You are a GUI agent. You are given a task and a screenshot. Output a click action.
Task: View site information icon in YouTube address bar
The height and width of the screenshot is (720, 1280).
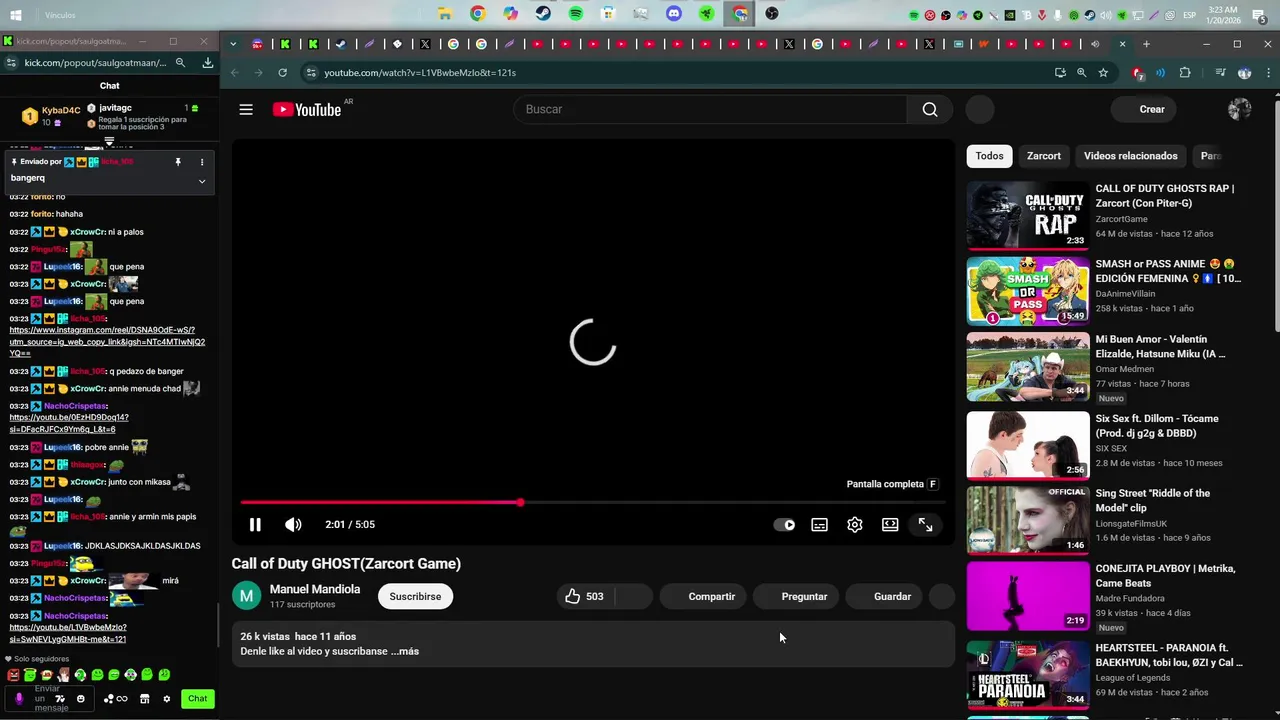[311, 73]
